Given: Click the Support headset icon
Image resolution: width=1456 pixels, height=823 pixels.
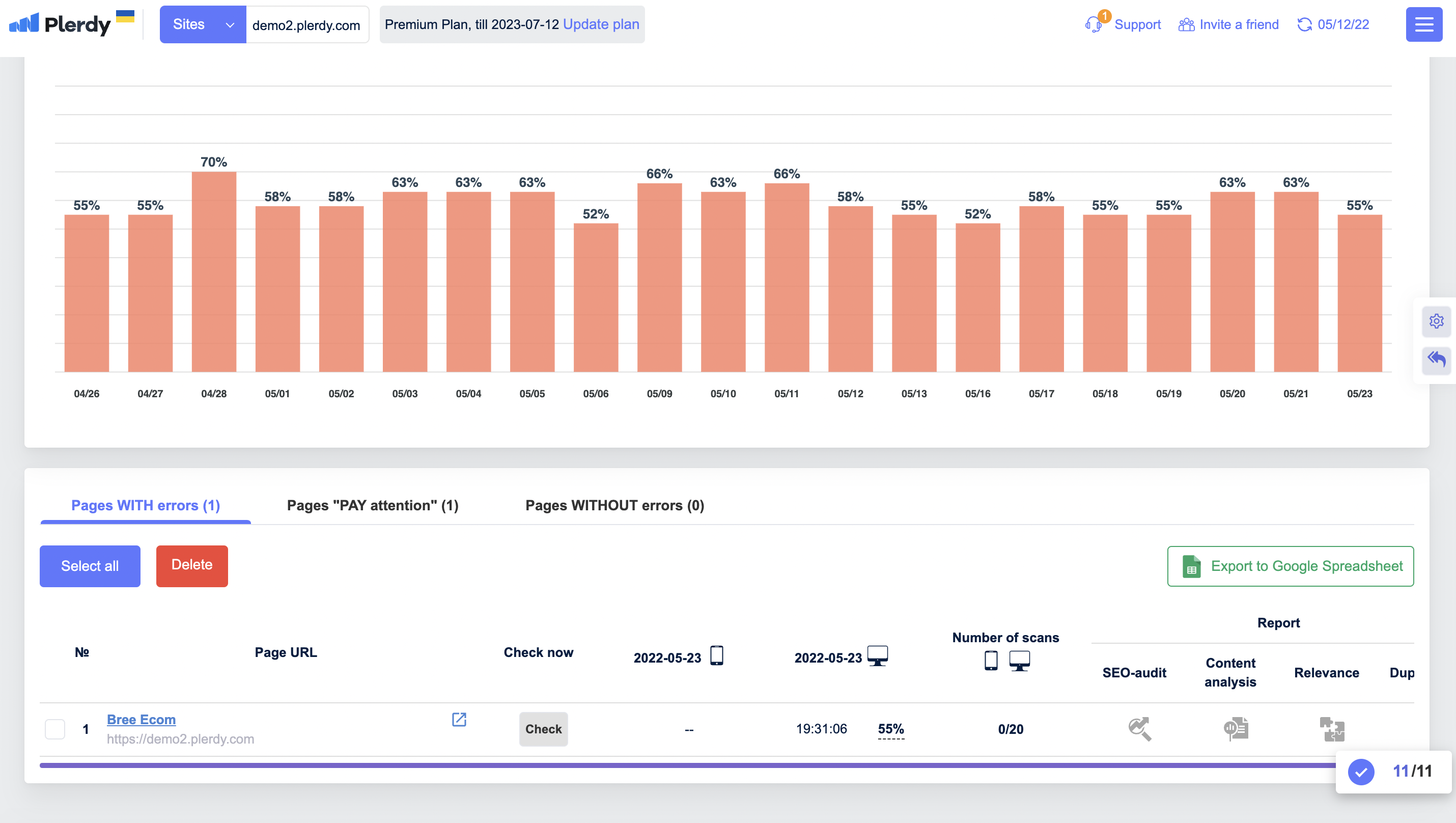Looking at the screenshot, I should coord(1093,24).
